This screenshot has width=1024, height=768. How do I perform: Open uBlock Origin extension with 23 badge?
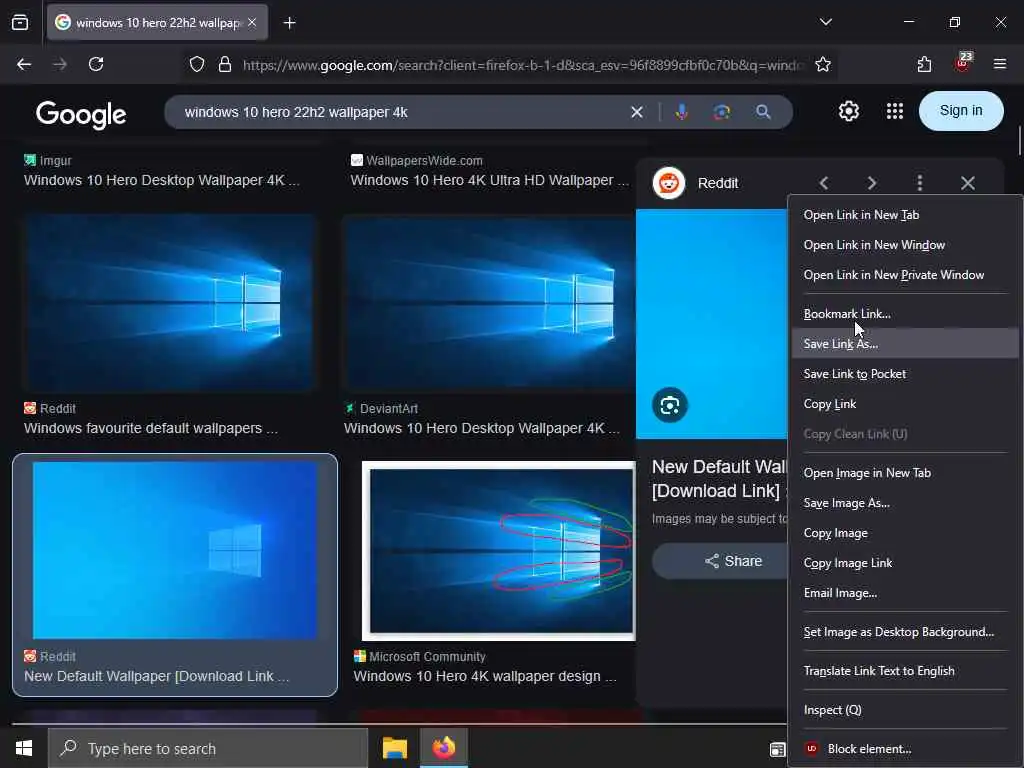click(962, 63)
